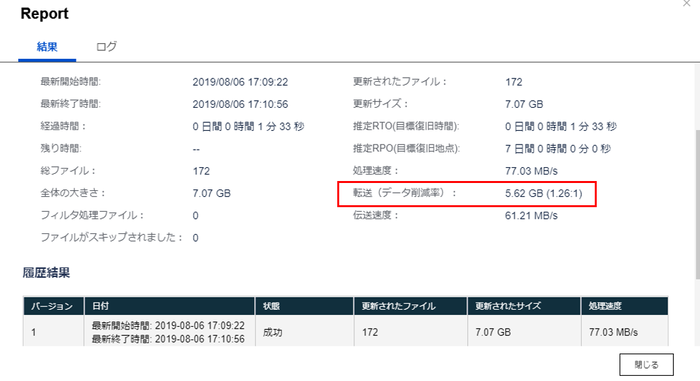Screen dimensions: 700x381
Task: Close the Report dialog with X icon
Action: [x=687, y=4]
